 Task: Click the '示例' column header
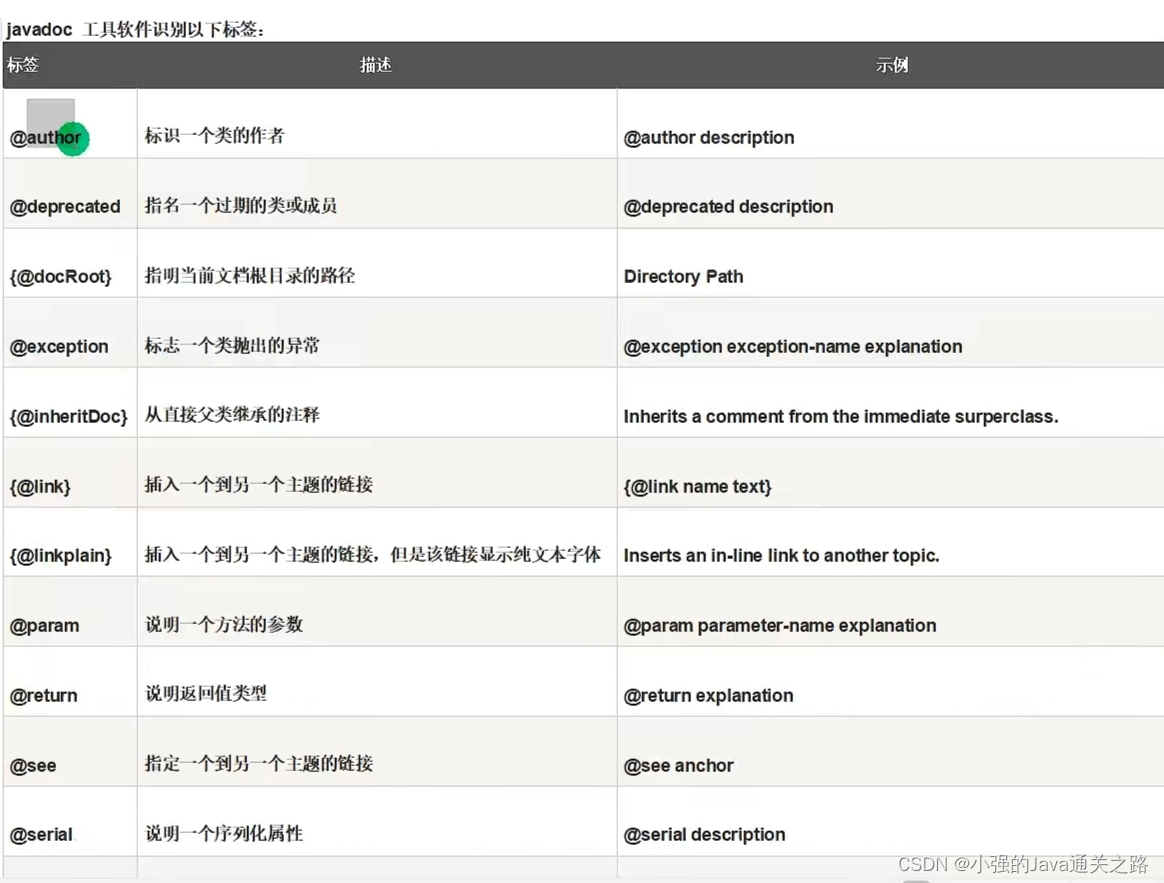tap(892, 65)
